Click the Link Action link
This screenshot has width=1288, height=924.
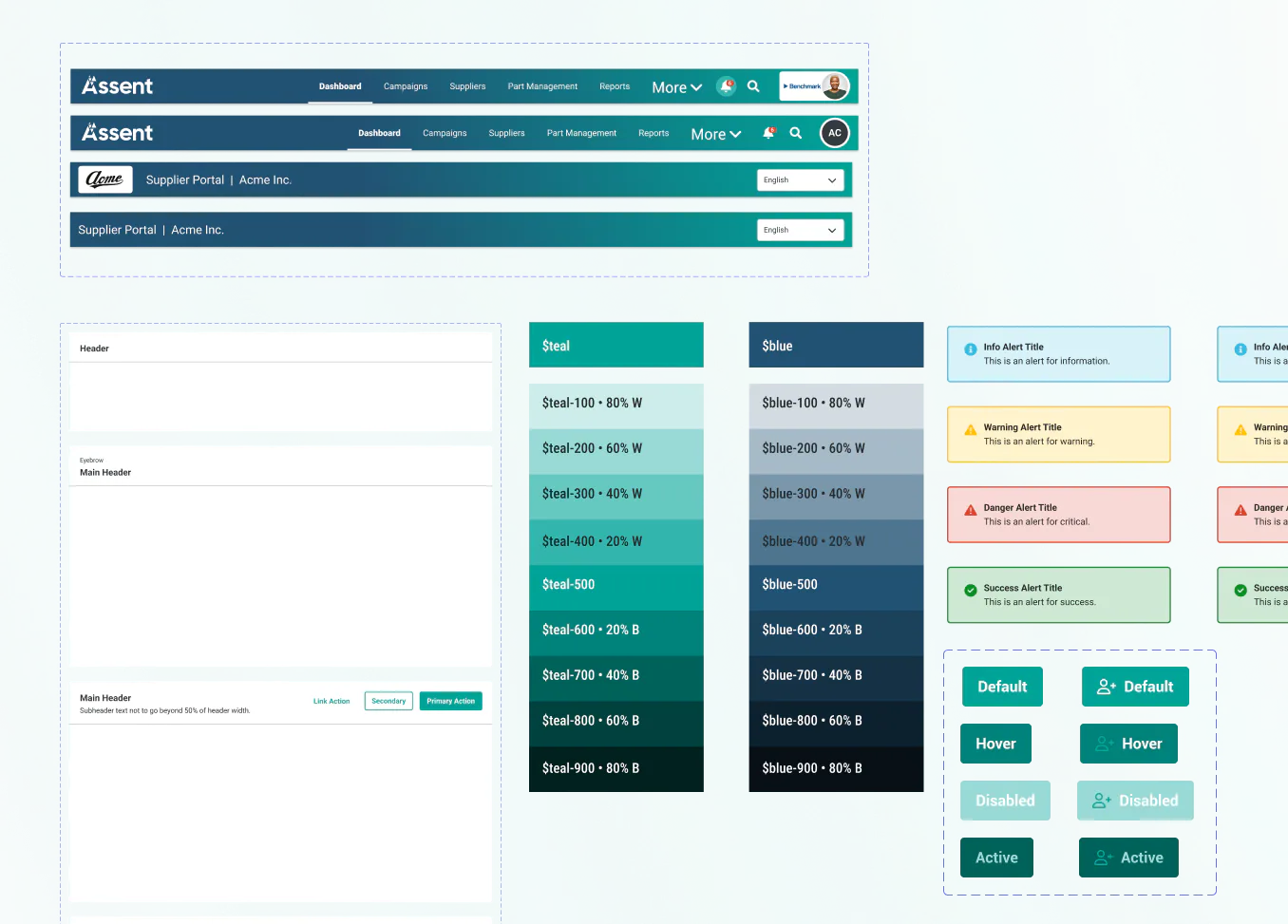(x=331, y=702)
